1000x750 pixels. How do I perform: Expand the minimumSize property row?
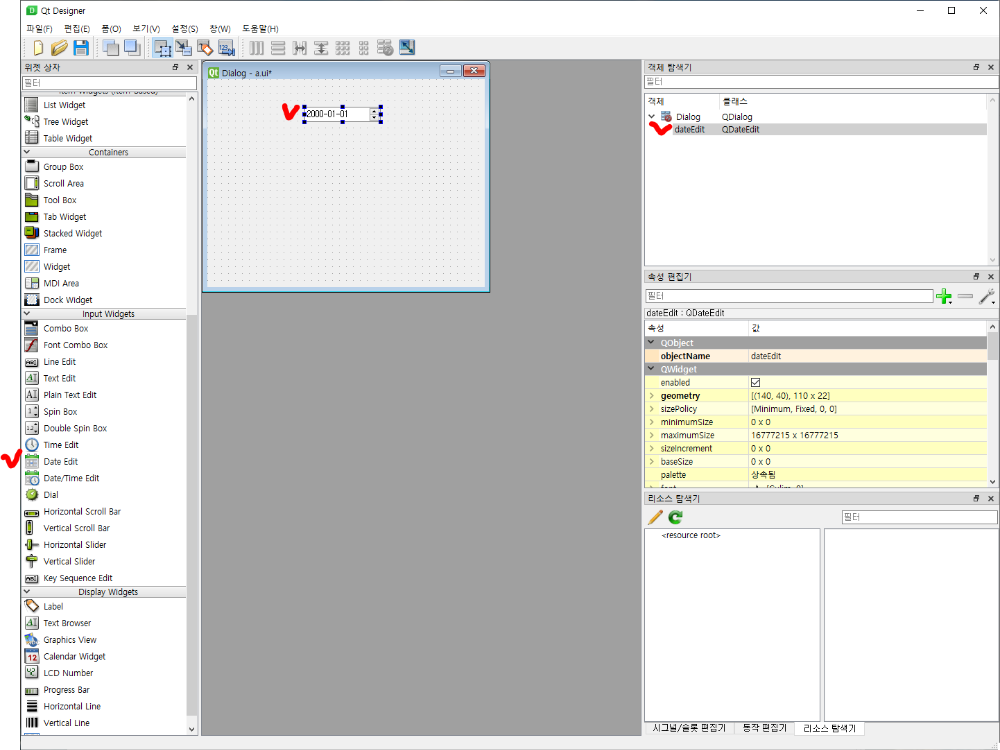(x=652, y=422)
